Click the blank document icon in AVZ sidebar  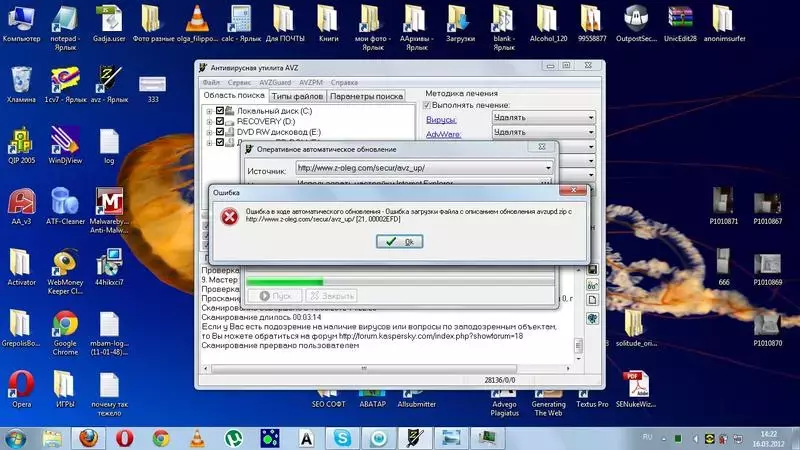pos(592,300)
